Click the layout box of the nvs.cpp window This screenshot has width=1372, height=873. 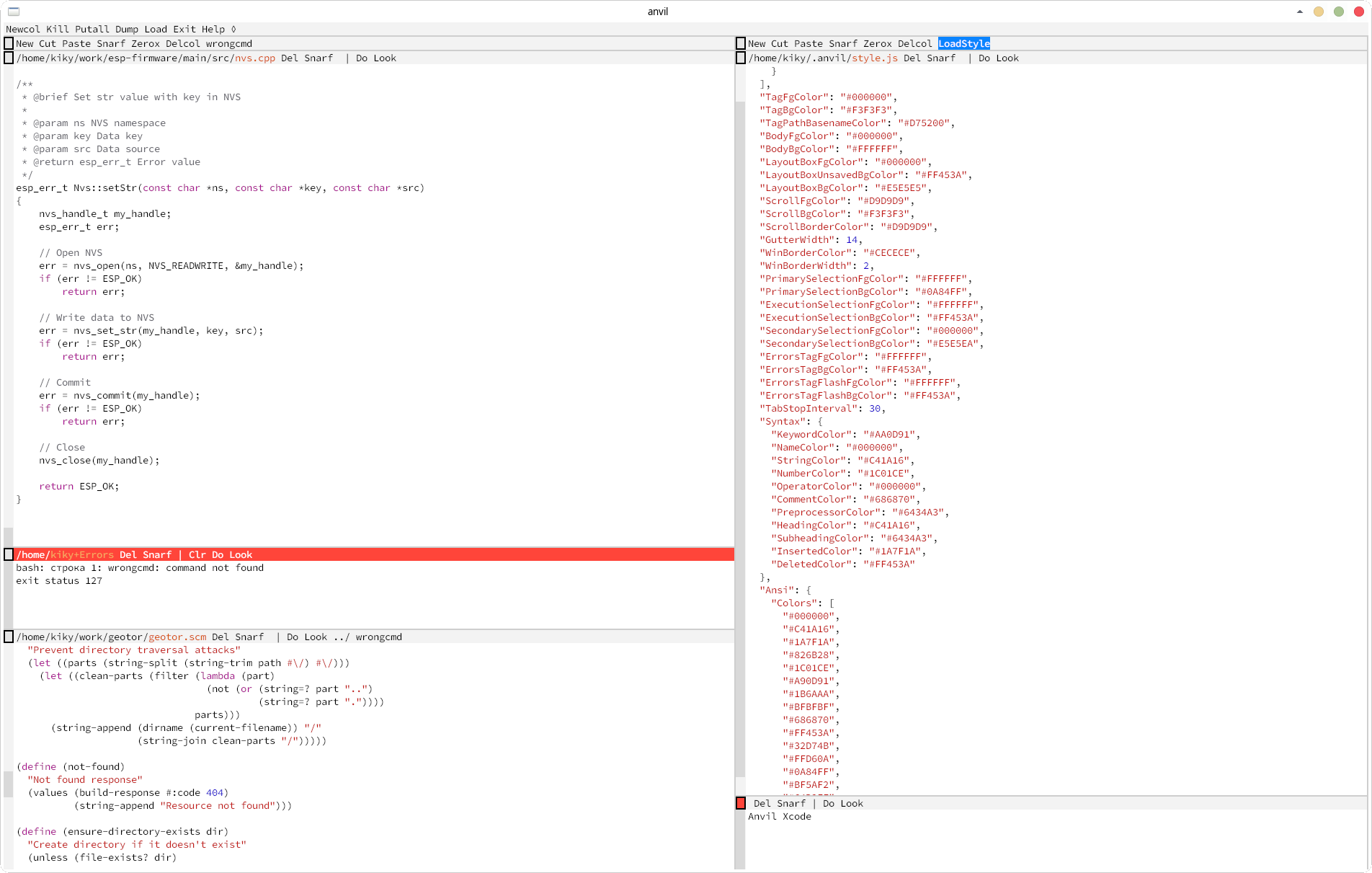click(x=9, y=58)
